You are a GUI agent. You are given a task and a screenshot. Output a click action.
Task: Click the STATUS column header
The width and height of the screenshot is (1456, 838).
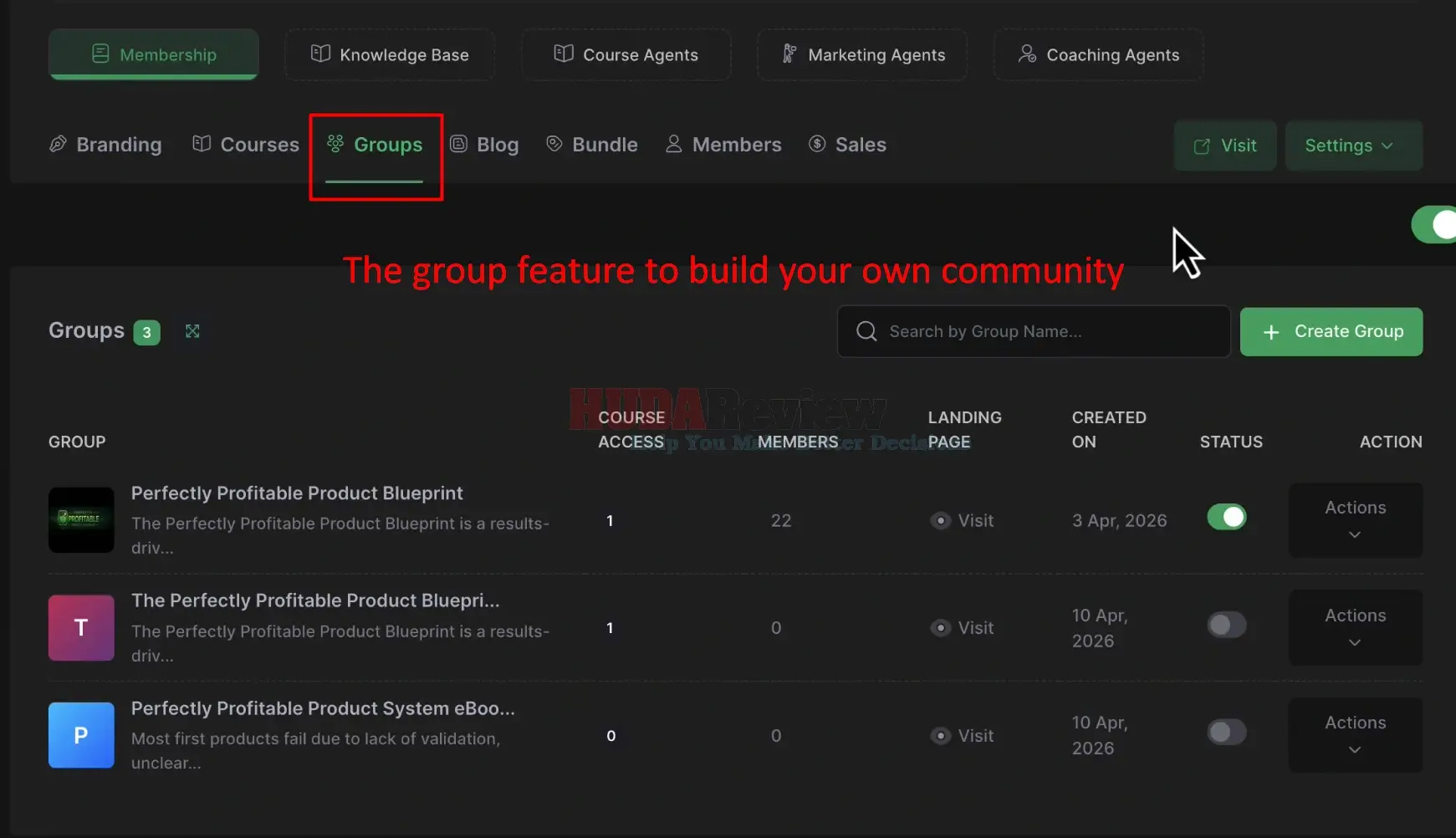1231,442
